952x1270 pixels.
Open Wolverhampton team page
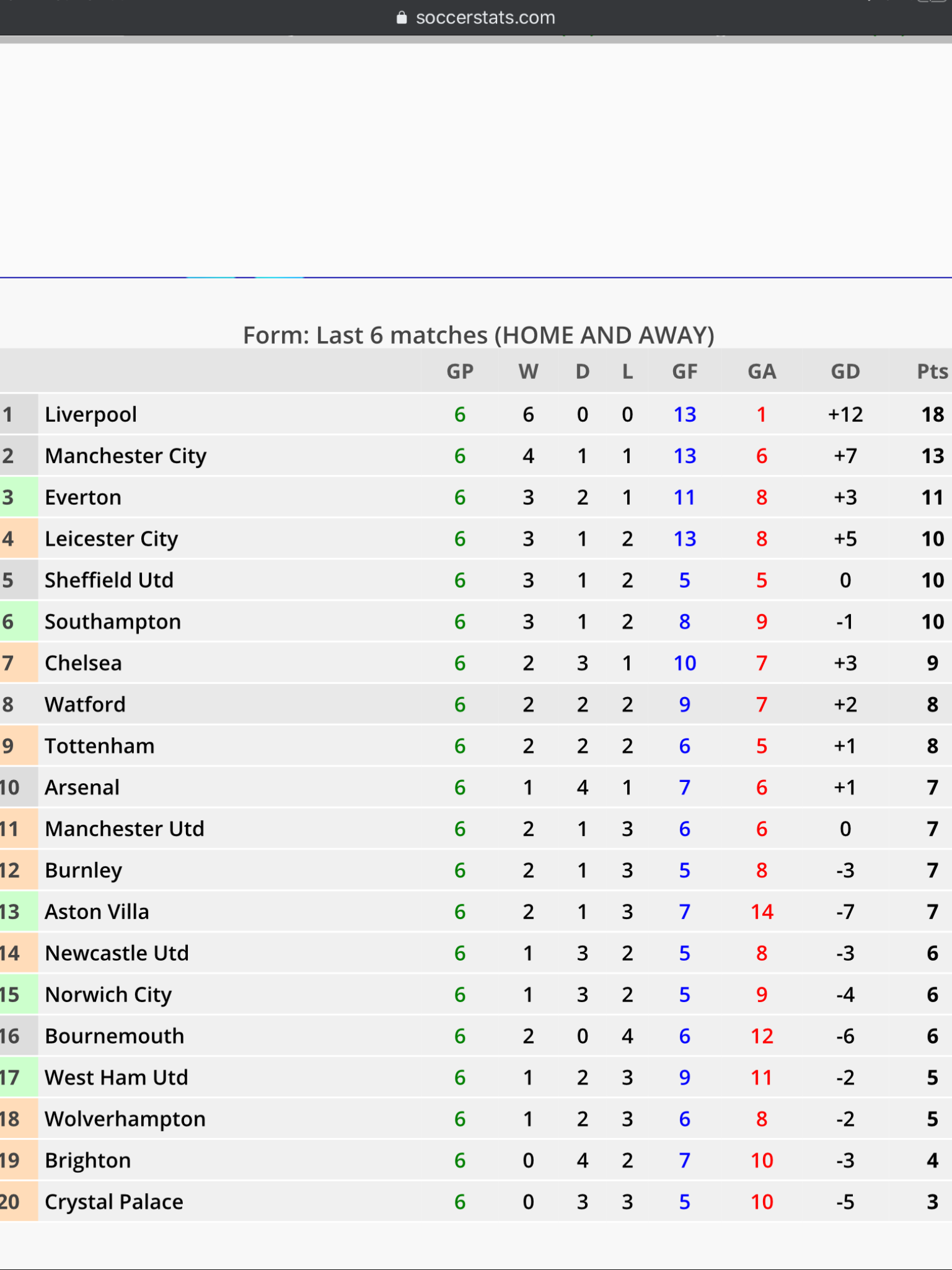125,1119
